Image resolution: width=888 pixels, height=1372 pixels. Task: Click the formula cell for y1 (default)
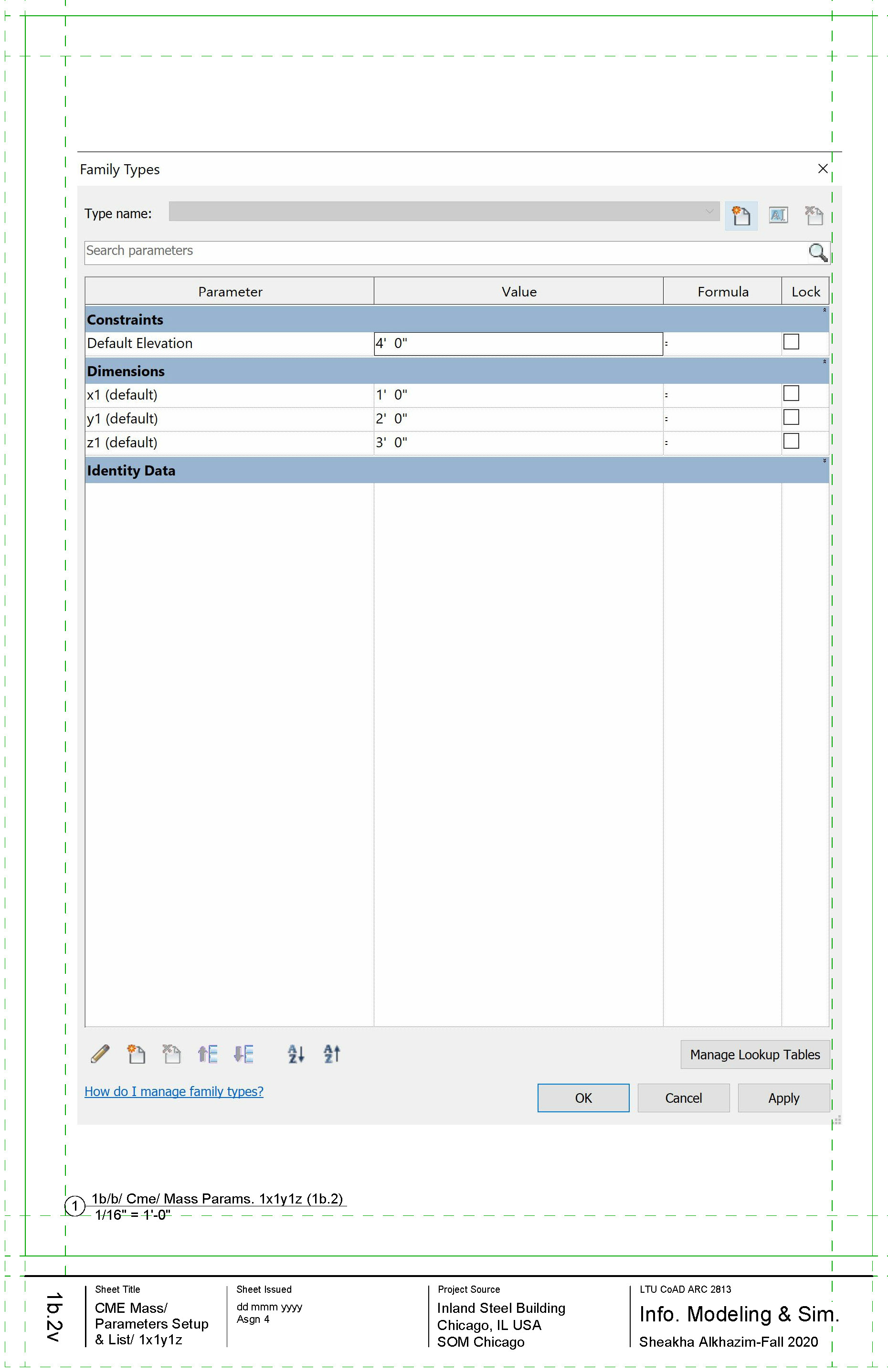pyautogui.click(x=722, y=419)
